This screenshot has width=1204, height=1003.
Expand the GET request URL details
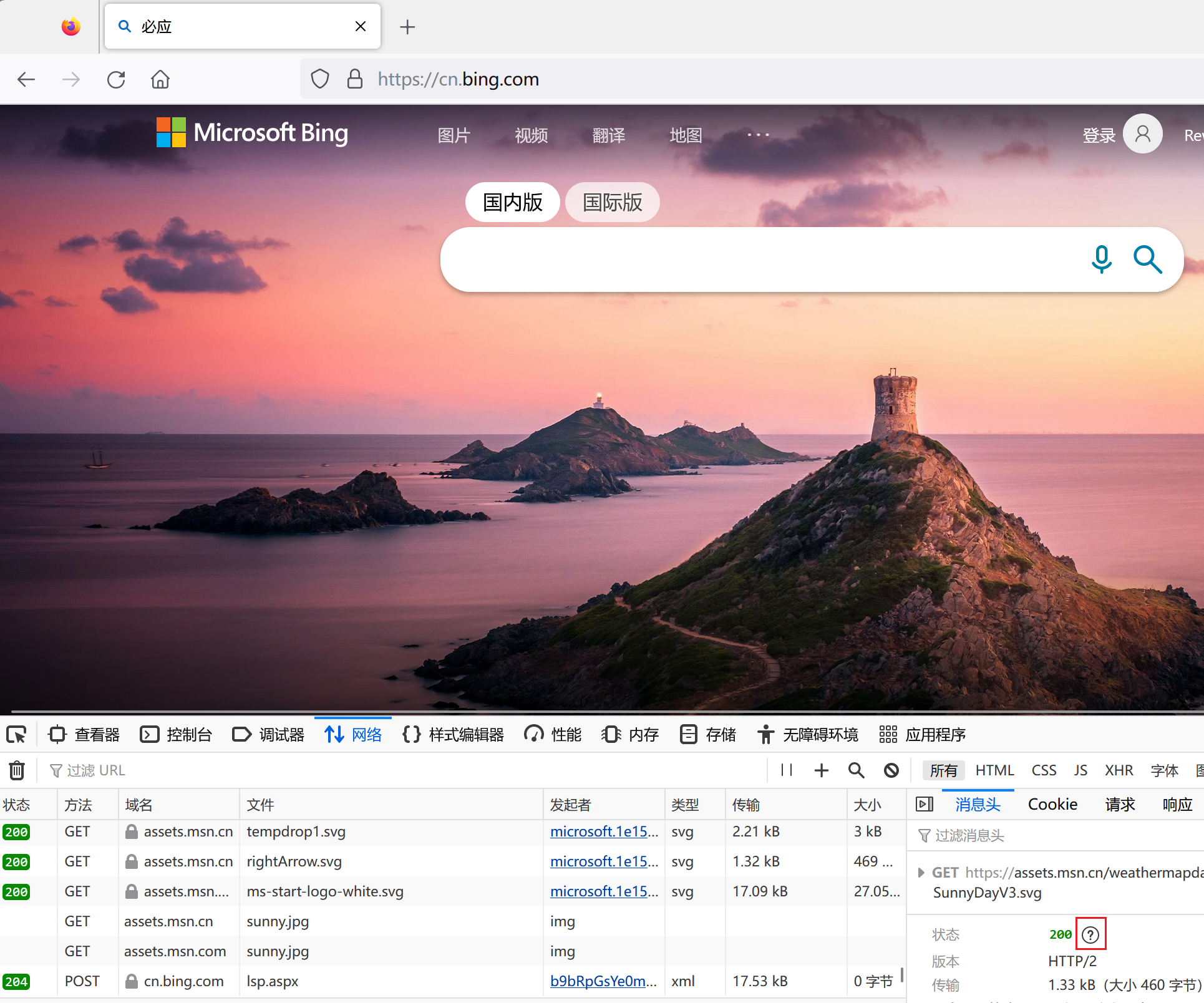pyautogui.click(x=921, y=873)
